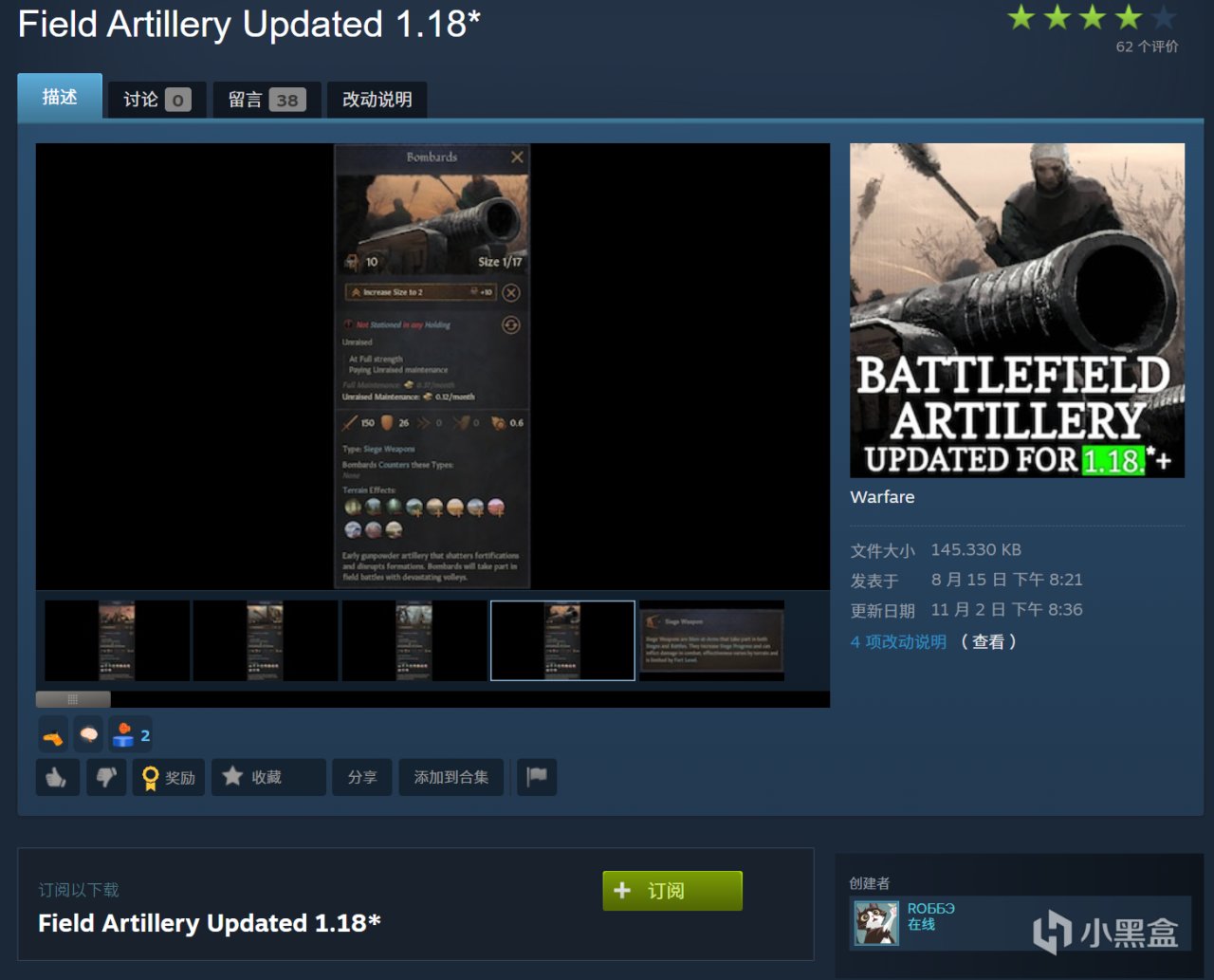Screen dimensions: 1214x980
Task: Click the 更新日期 label
Action: click(883, 611)
